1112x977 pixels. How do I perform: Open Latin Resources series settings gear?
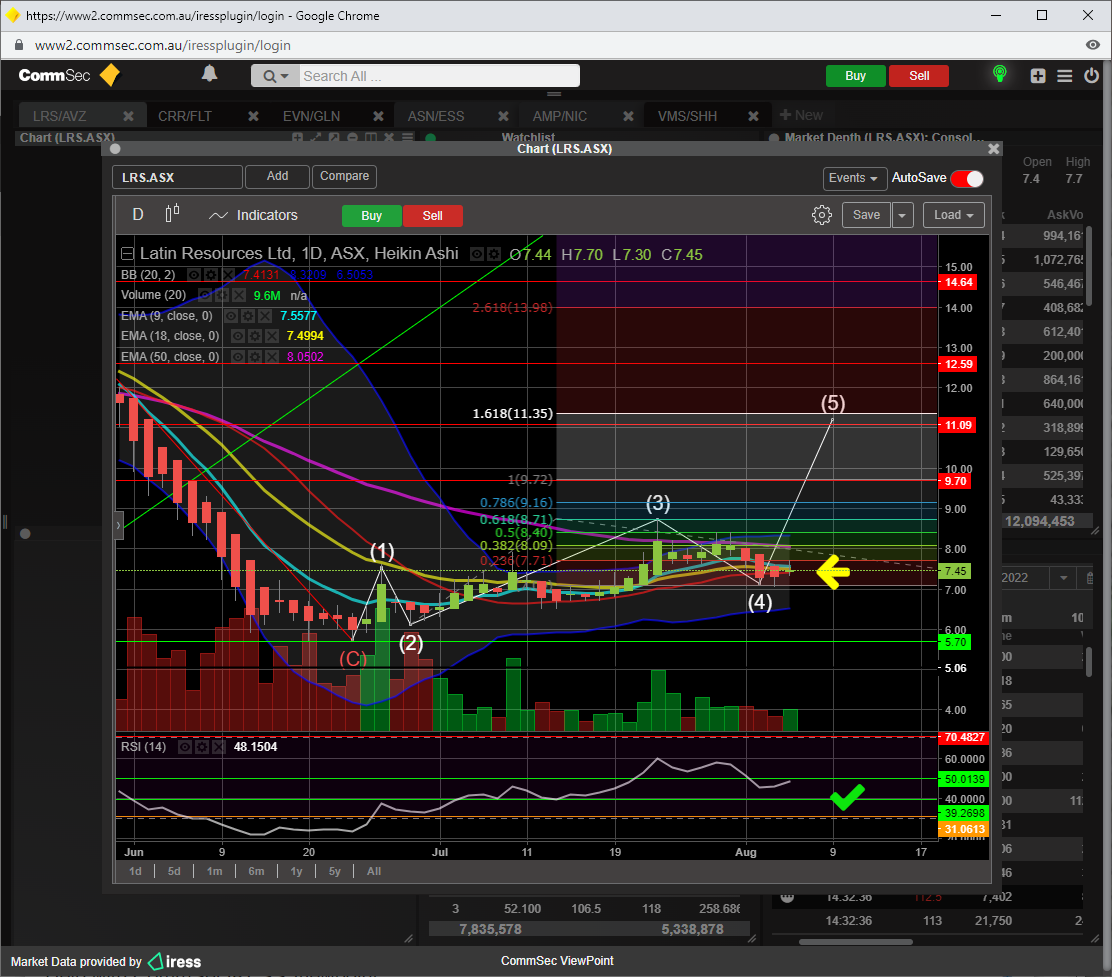(x=494, y=254)
